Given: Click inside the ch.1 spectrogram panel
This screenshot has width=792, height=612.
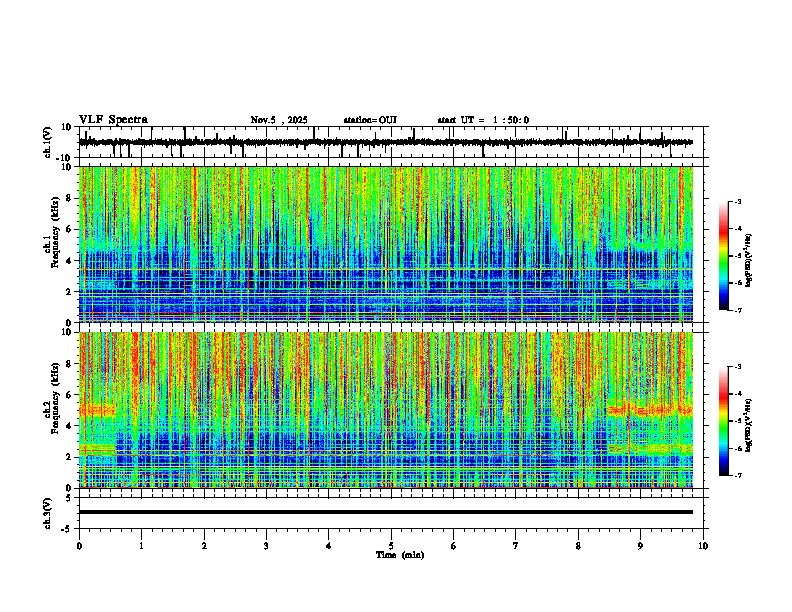Looking at the screenshot, I should (386, 244).
